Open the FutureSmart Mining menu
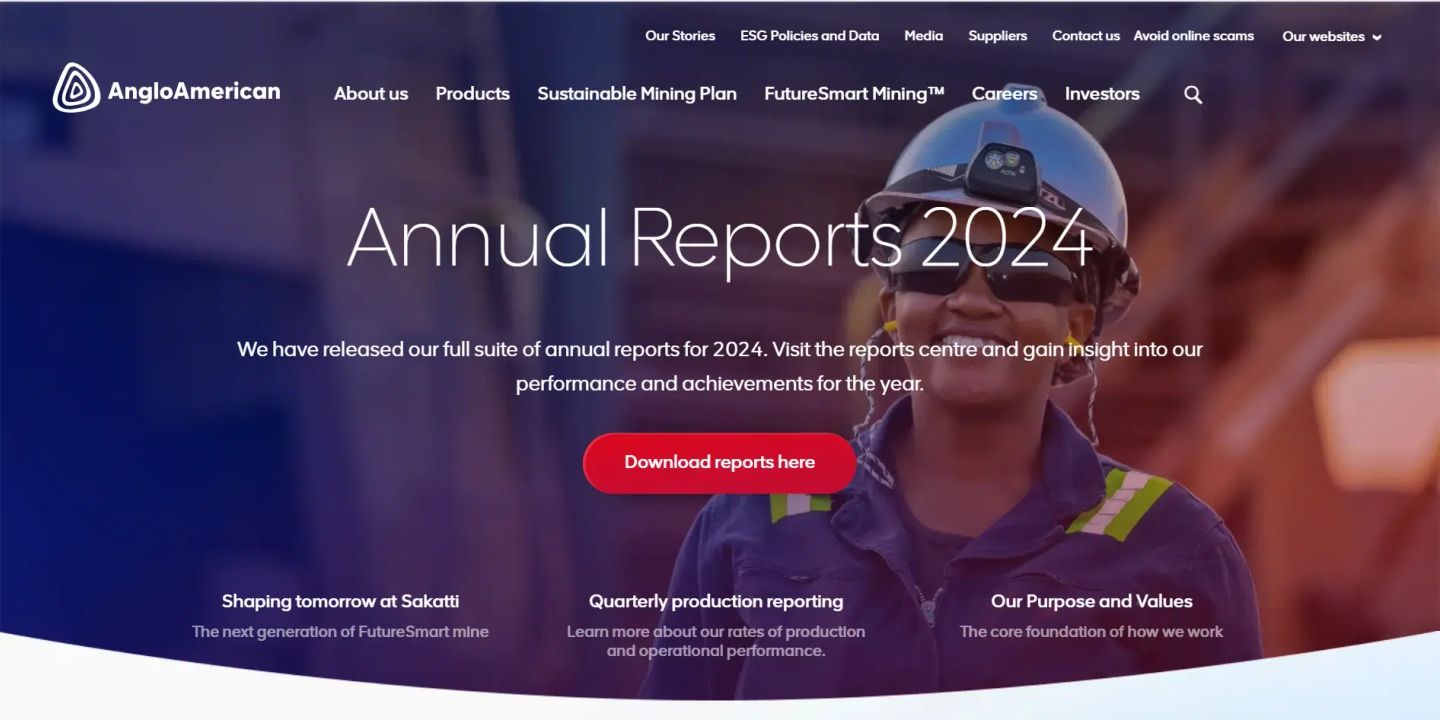The height and width of the screenshot is (720, 1440). [x=854, y=93]
